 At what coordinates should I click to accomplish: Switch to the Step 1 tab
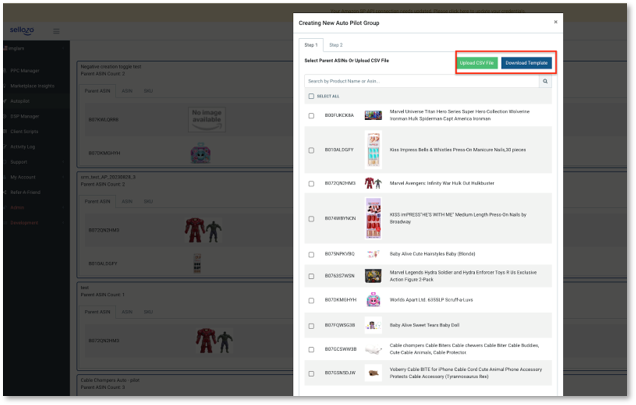tap(311, 45)
